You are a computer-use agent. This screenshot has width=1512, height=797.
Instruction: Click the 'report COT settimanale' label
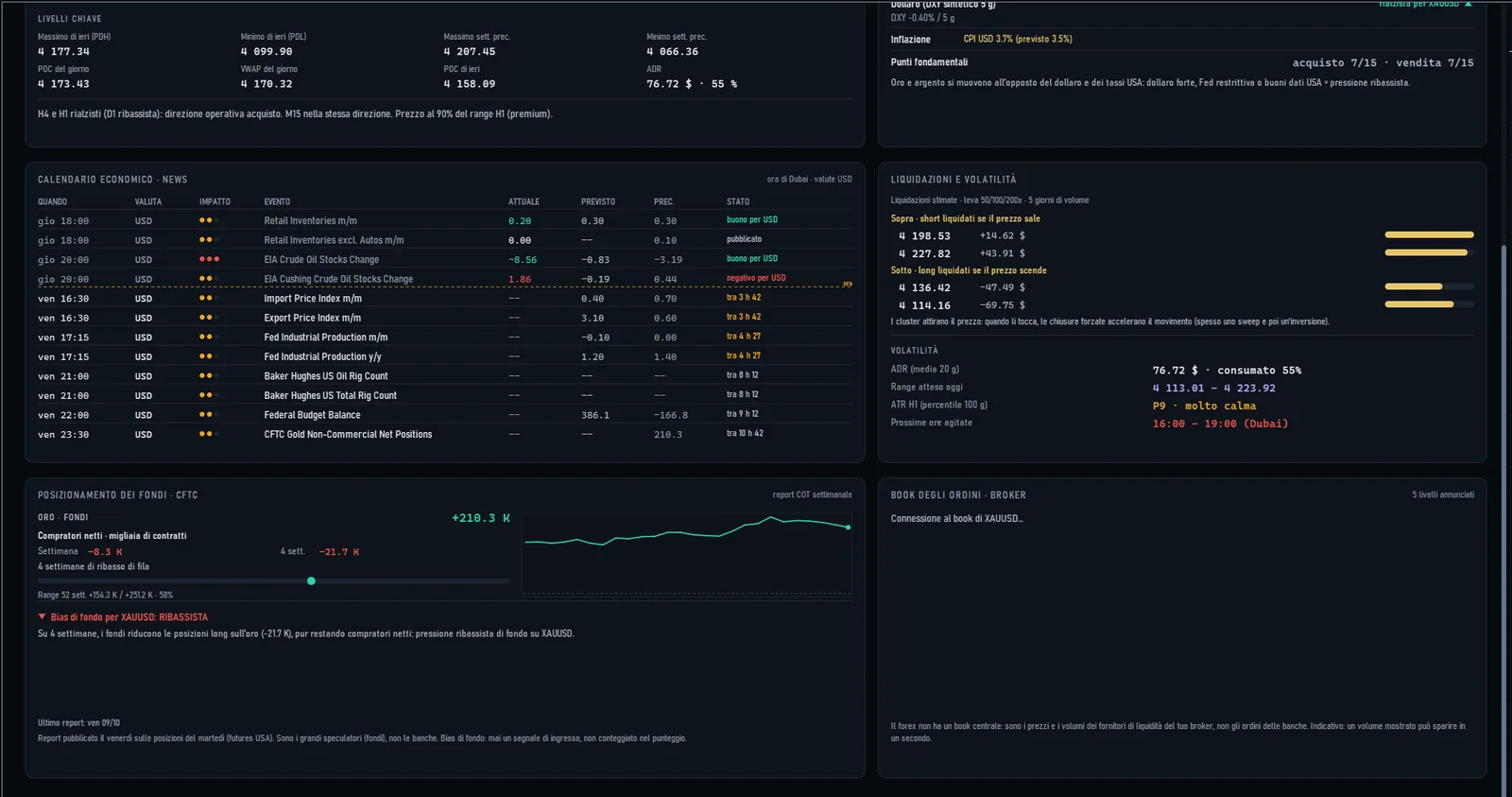812,494
